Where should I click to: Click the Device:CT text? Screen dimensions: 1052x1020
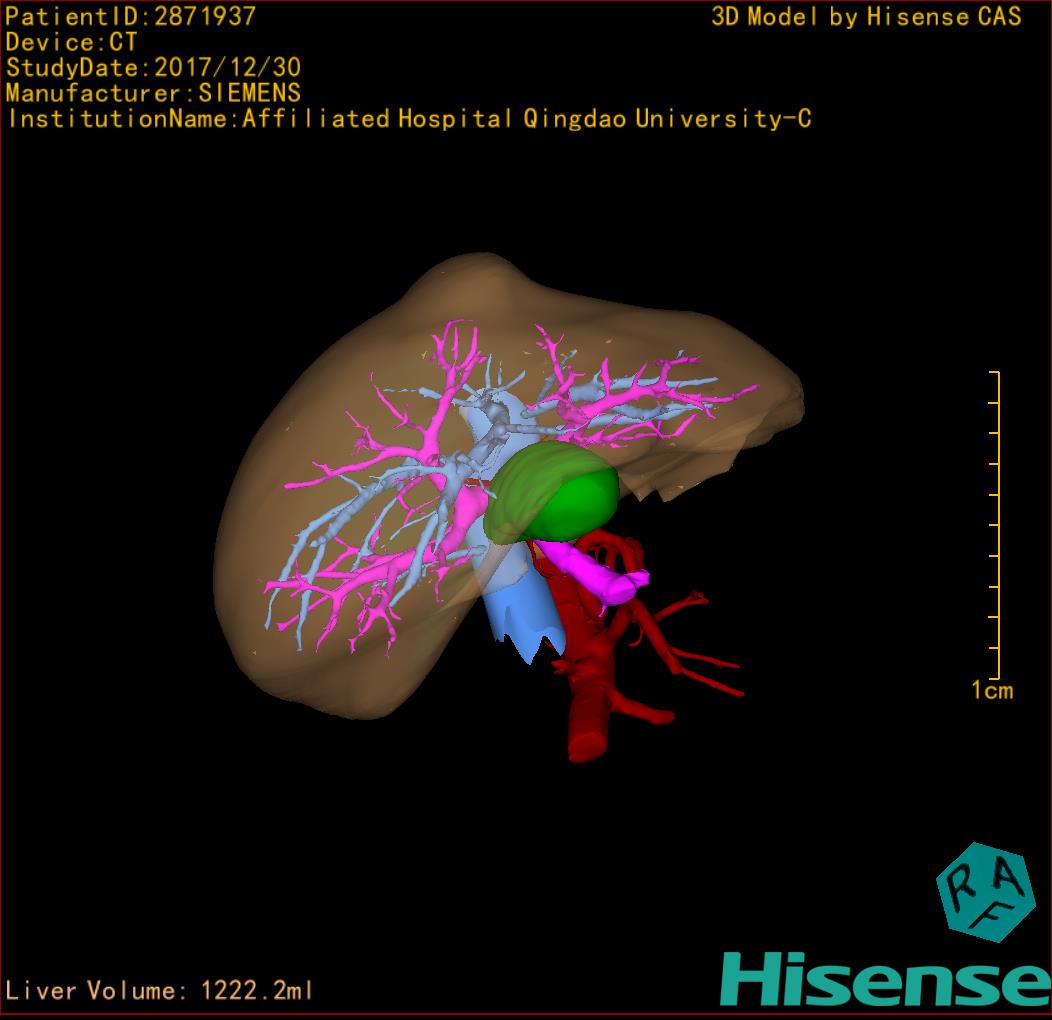click(71, 42)
